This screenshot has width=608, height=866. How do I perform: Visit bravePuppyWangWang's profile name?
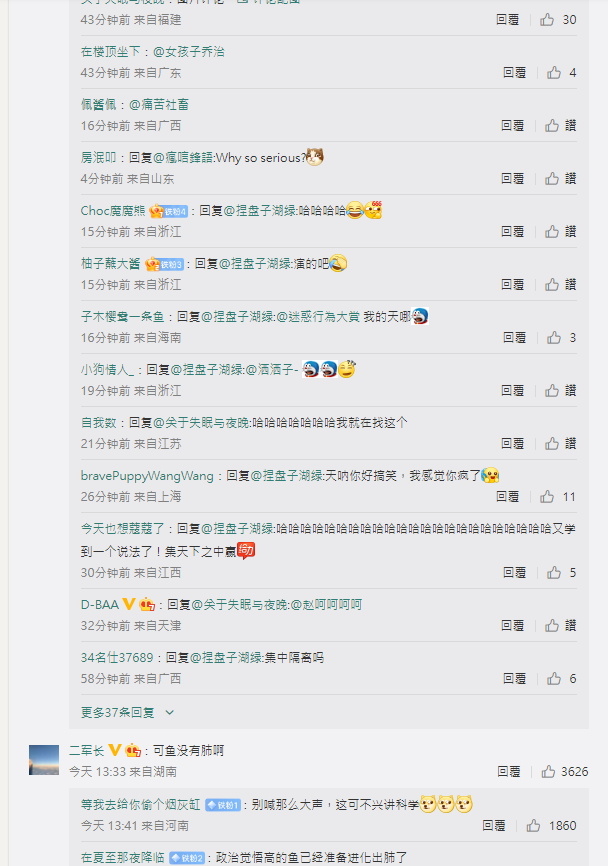click(x=147, y=476)
